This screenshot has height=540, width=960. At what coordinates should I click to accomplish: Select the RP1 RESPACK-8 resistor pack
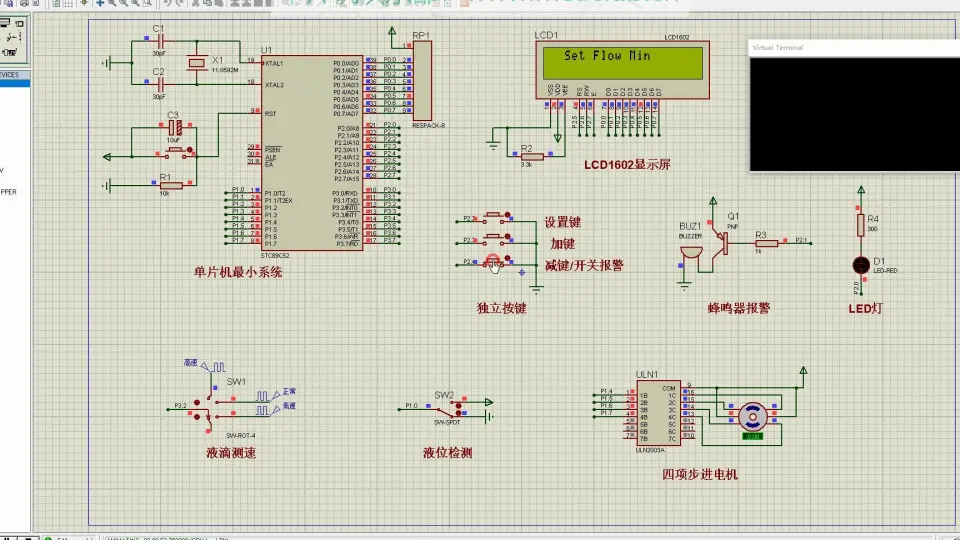click(x=422, y=81)
